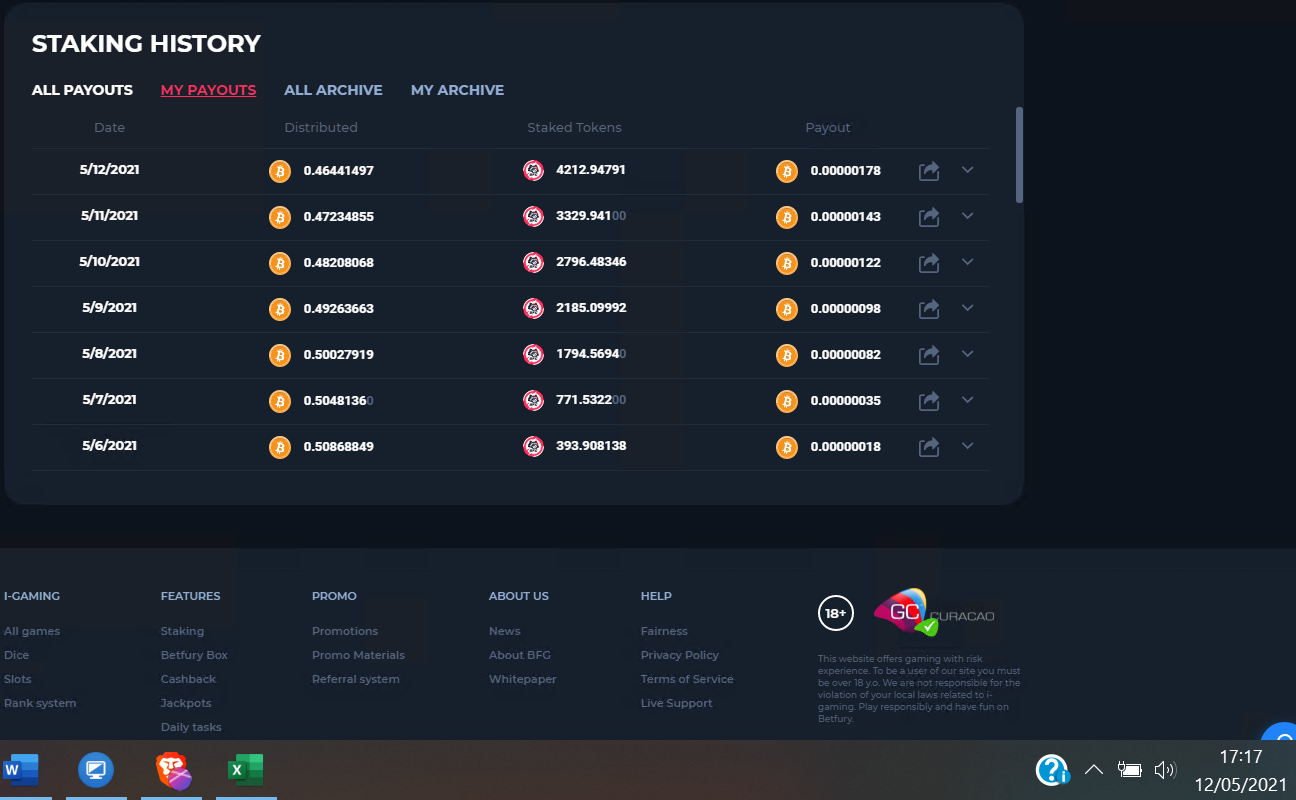Click the BFG token icon beside 2185.09992
The image size is (1296, 800).
[534, 308]
